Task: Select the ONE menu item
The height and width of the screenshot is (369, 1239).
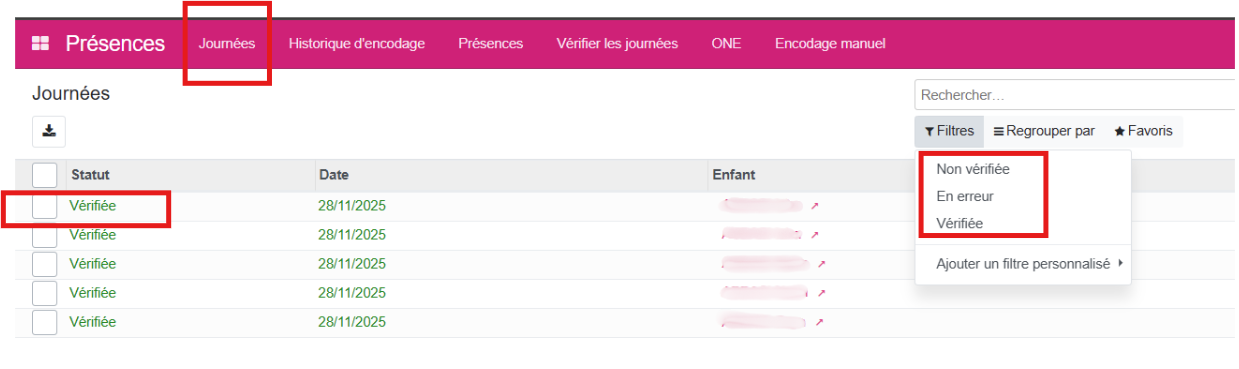Action: (x=726, y=43)
